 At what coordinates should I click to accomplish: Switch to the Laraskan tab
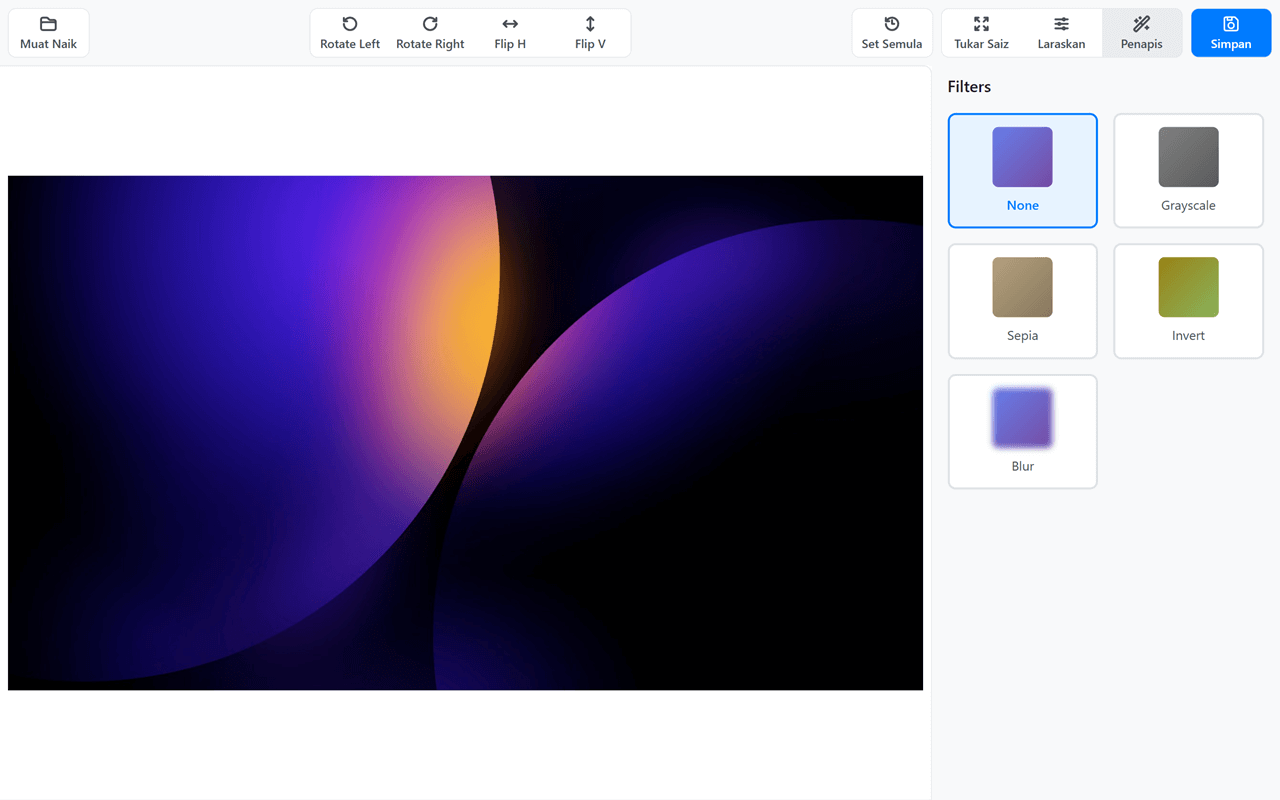click(1062, 33)
